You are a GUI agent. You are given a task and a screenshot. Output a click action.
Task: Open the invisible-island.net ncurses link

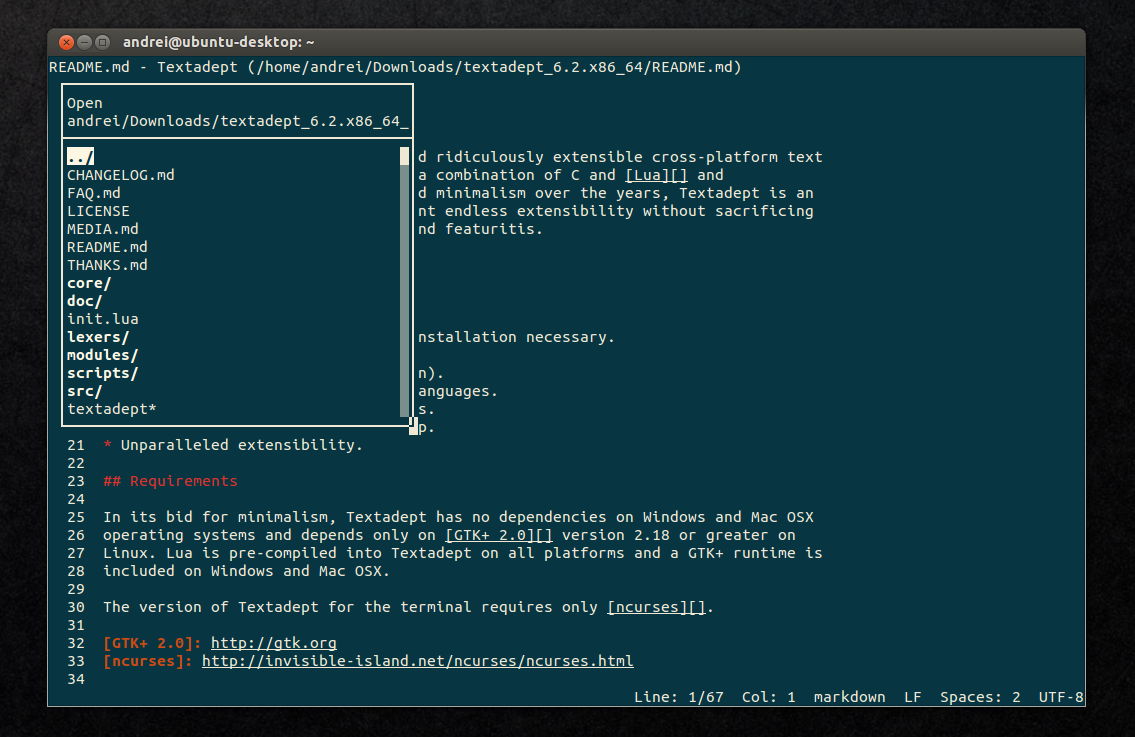(x=418, y=661)
